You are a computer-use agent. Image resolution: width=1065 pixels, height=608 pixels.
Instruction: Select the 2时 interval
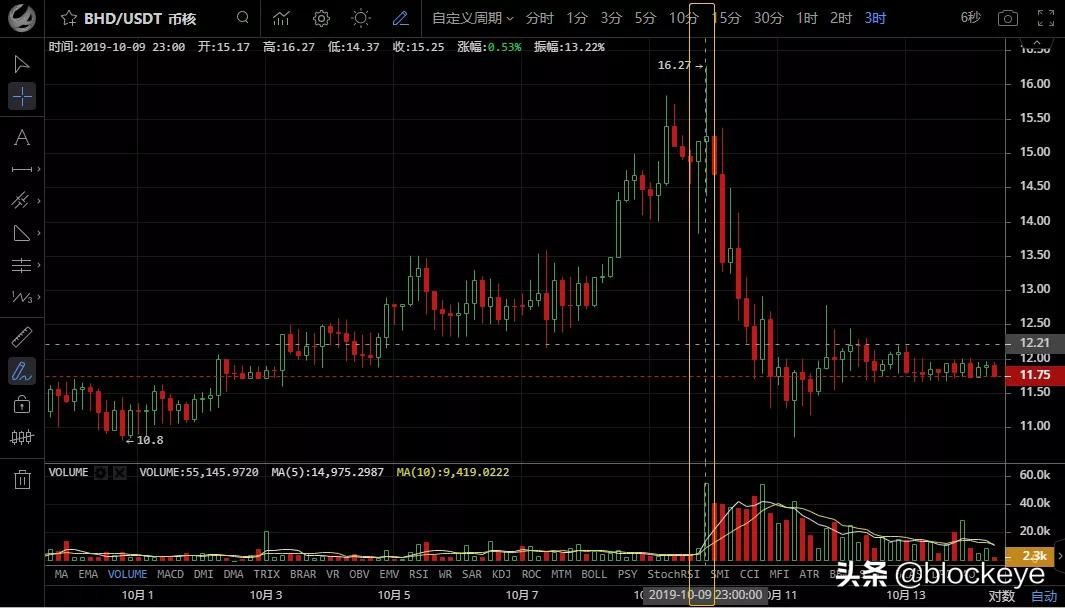coord(841,18)
